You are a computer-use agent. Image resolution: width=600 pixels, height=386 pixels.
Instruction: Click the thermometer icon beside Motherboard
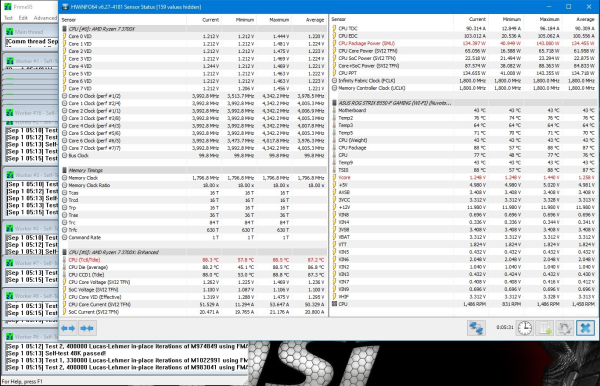(334, 110)
